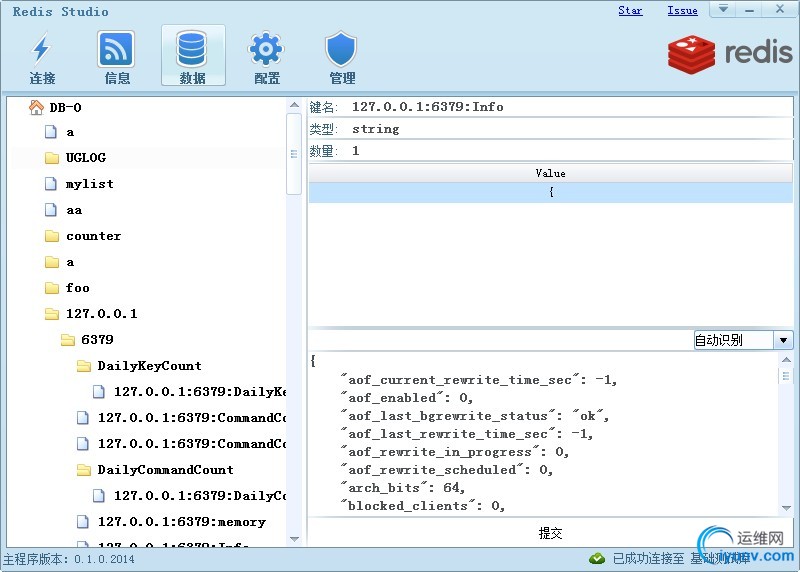Click the value editor scrollbar down arrow
The height and width of the screenshot is (572, 800).
pyautogui.click(x=786, y=508)
